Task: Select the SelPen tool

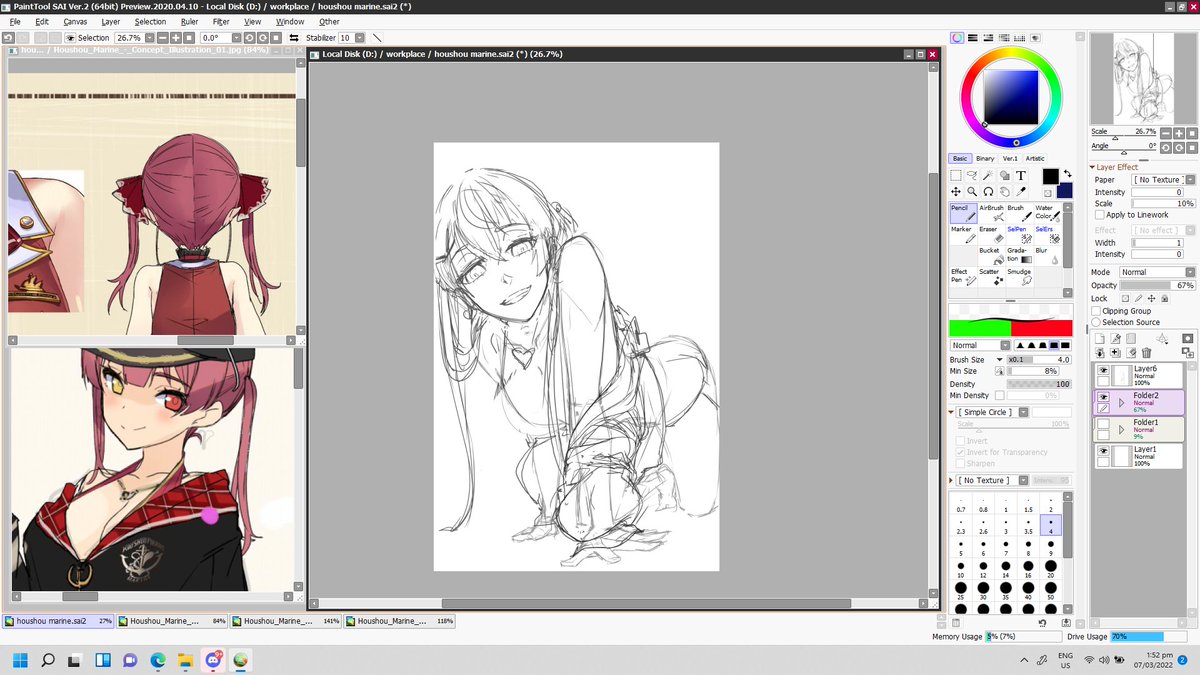Action: [1019, 235]
